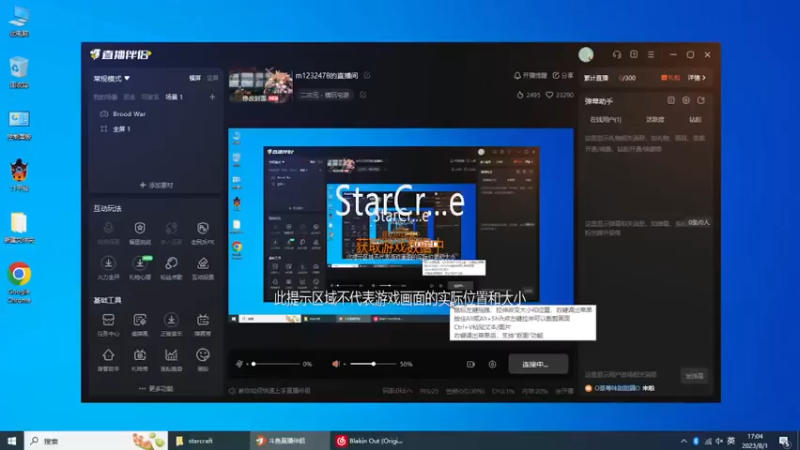Edit the 二次元 category tag pencil
This screenshot has height=450, width=800.
coord(363,95)
